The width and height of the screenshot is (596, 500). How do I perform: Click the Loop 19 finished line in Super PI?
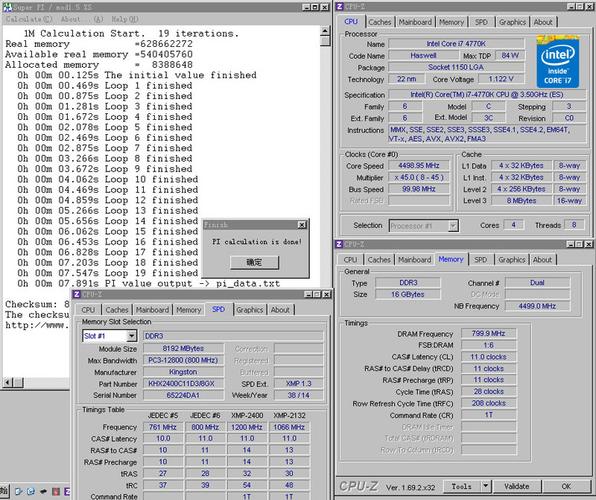tap(108, 273)
